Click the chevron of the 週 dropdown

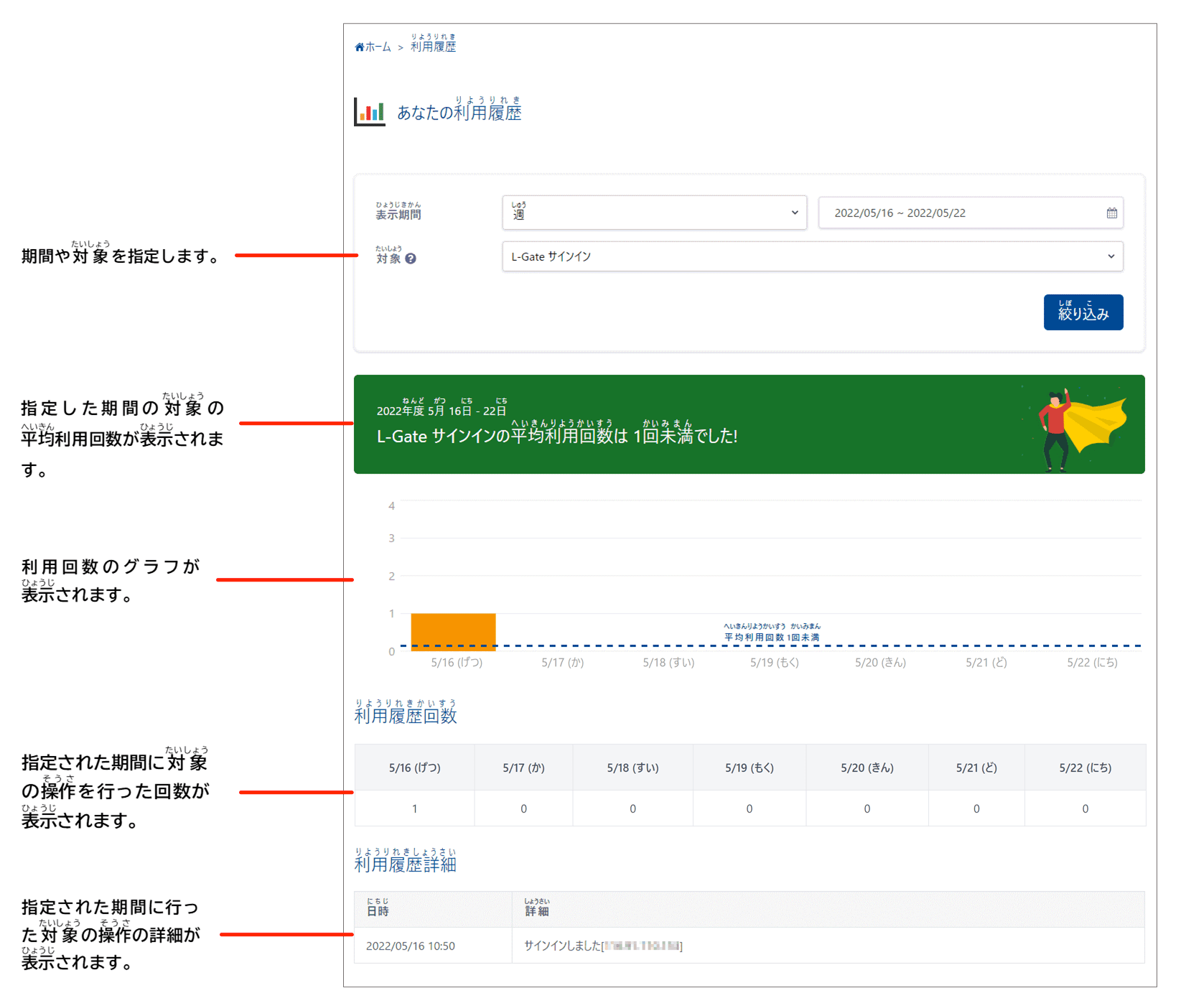coord(795,213)
